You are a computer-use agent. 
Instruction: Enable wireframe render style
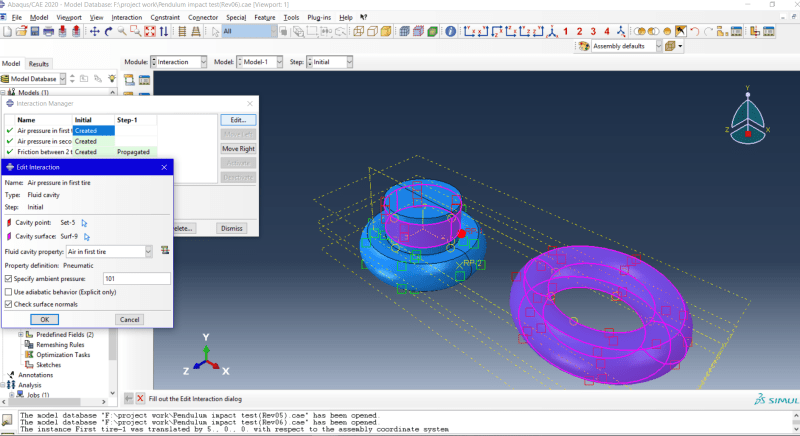tap(359, 32)
